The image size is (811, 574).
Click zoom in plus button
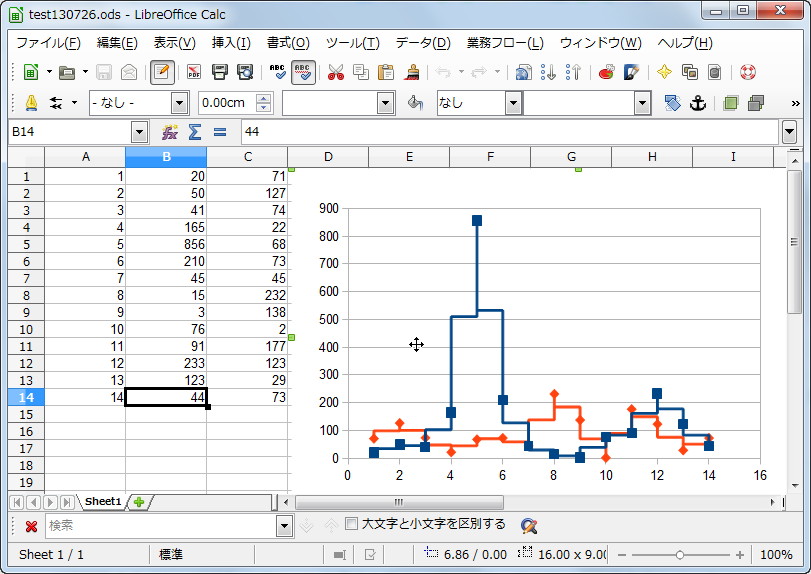pos(740,555)
